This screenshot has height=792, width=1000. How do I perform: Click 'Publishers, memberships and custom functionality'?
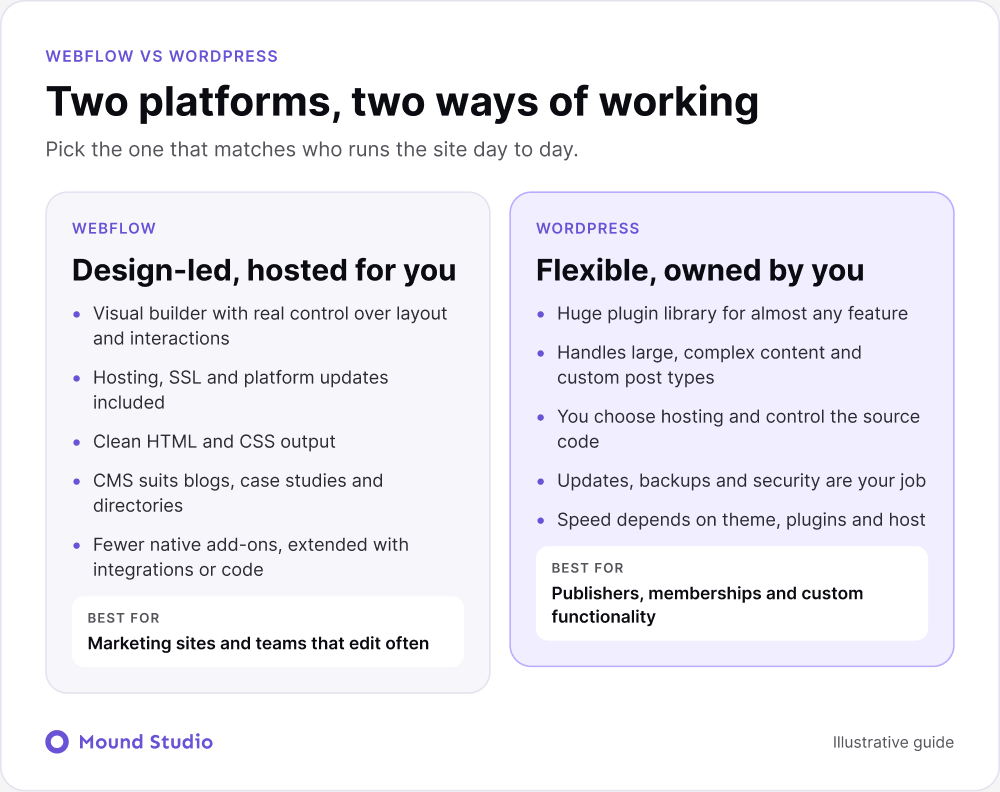tap(707, 605)
